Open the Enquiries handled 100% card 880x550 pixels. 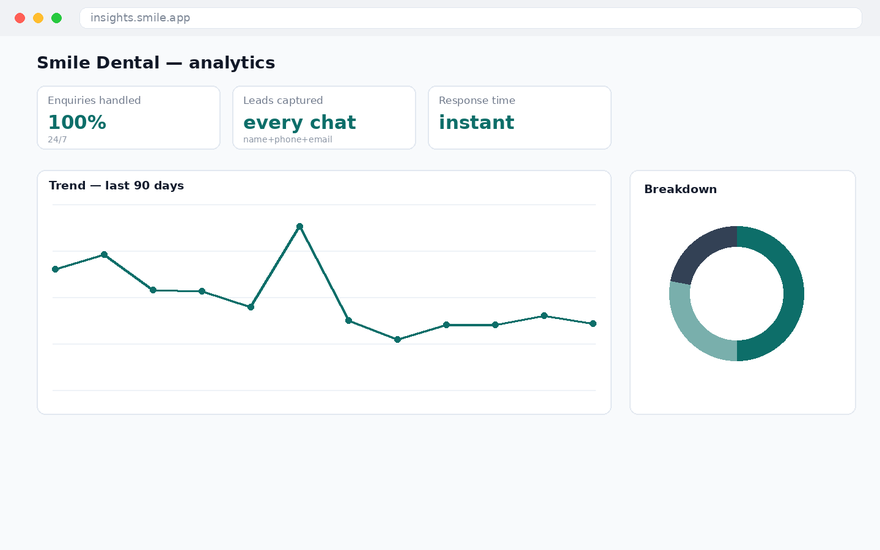click(x=129, y=118)
